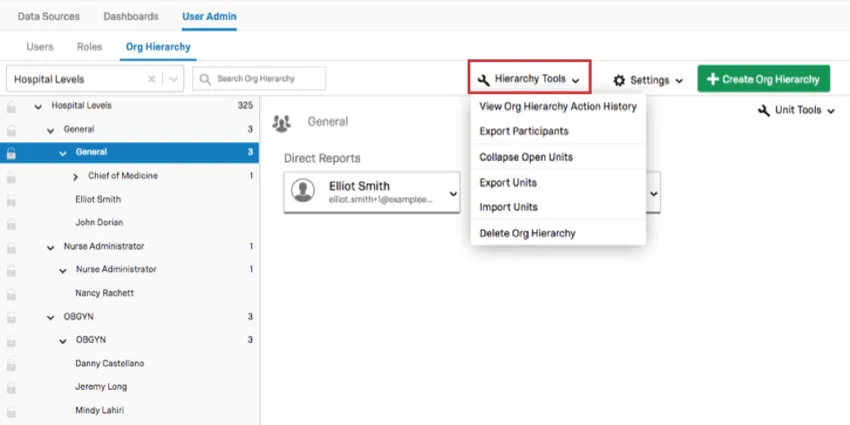850x425 pixels.
Task: Click the wrench icon on Unit Tools
Action: pos(764,110)
